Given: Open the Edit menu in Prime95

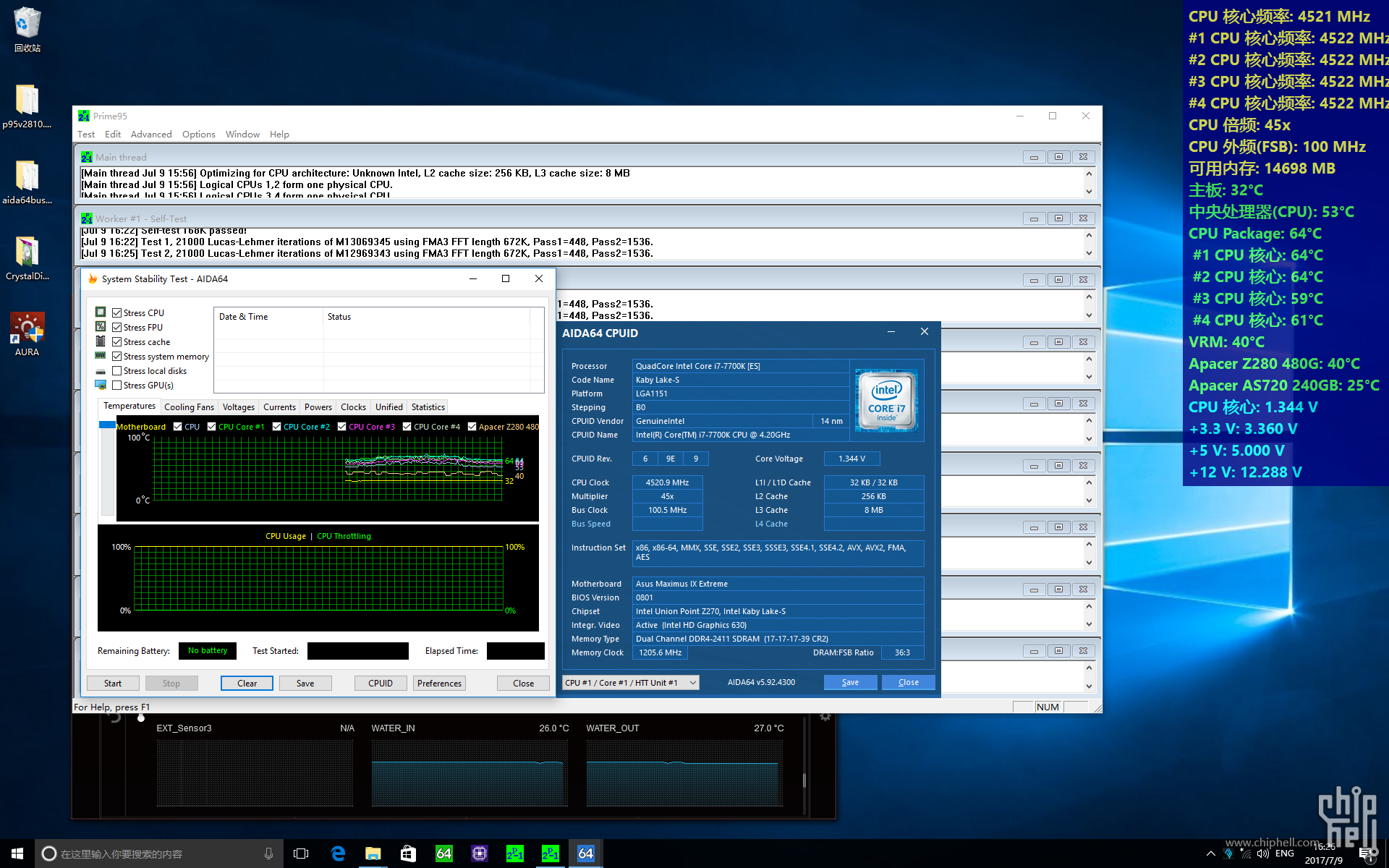Looking at the screenshot, I should 113,135.
